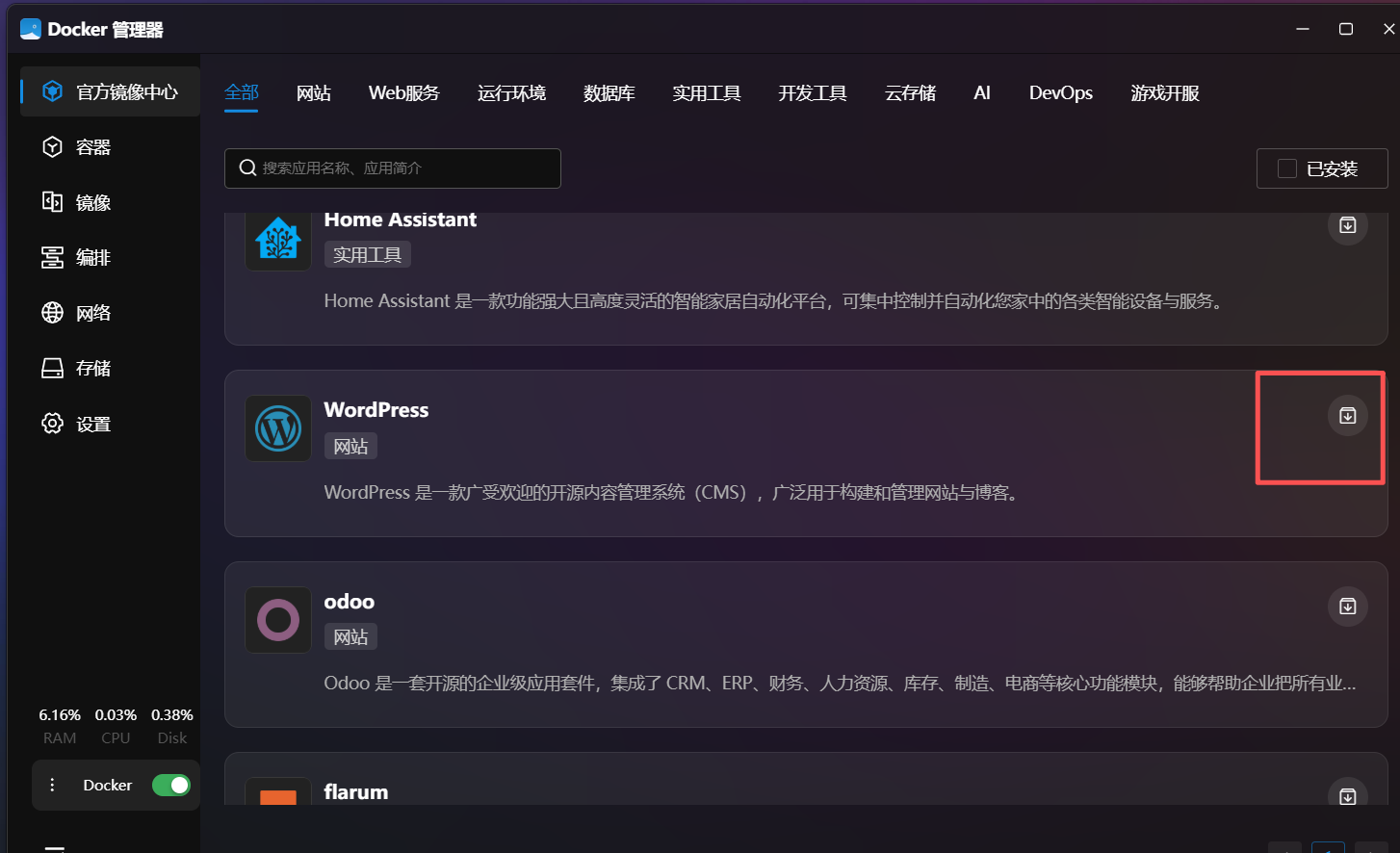The image size is (1400, 853).
Task: Click the Home Assistant description text
Action: (776, 301)
